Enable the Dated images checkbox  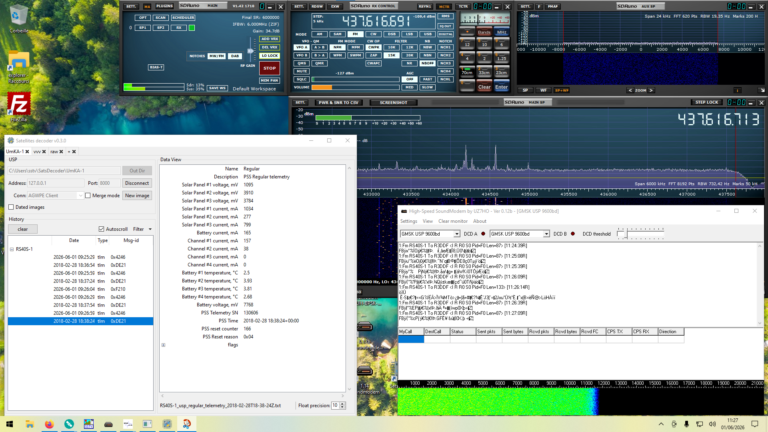pos(11,207)
